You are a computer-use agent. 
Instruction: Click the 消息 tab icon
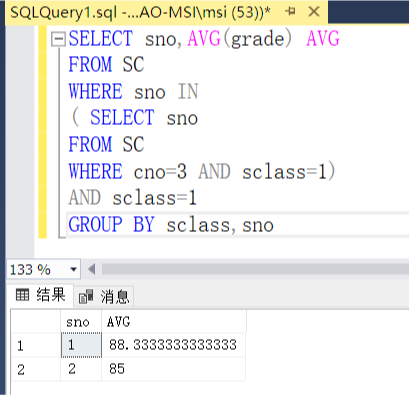[86, 296]
